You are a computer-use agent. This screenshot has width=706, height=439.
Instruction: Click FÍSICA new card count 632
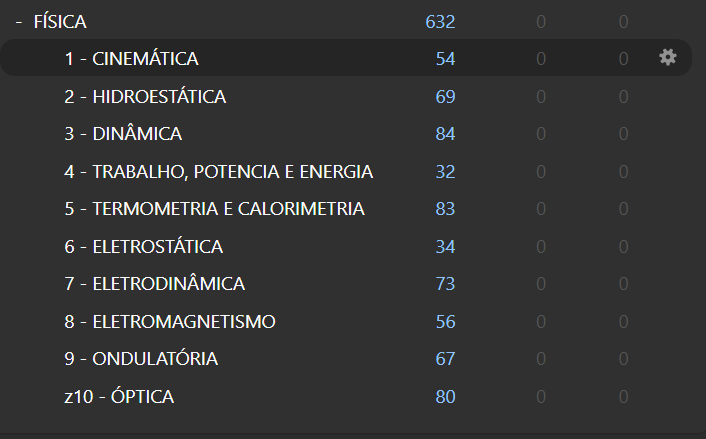[440, 22]
